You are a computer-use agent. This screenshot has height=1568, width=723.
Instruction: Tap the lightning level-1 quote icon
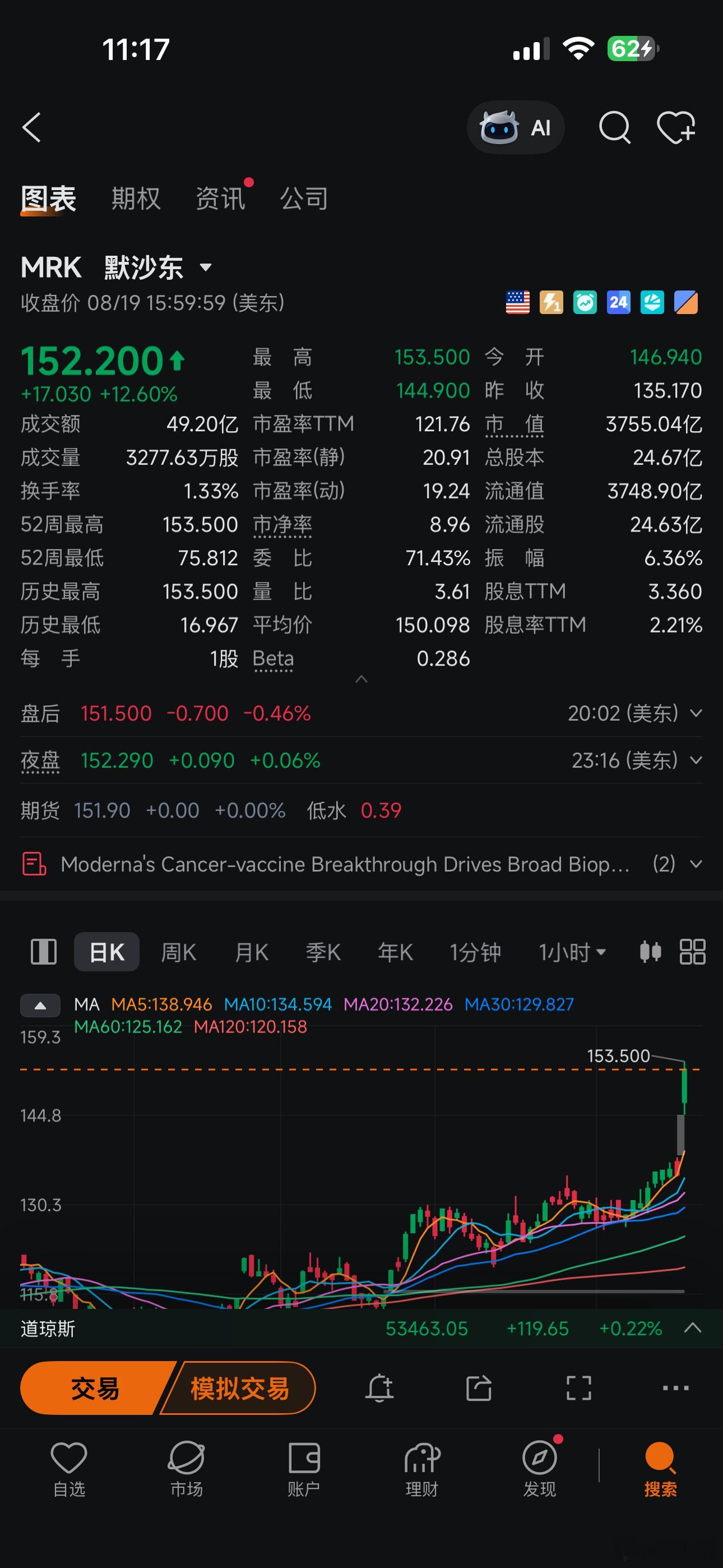pos(551,302)
